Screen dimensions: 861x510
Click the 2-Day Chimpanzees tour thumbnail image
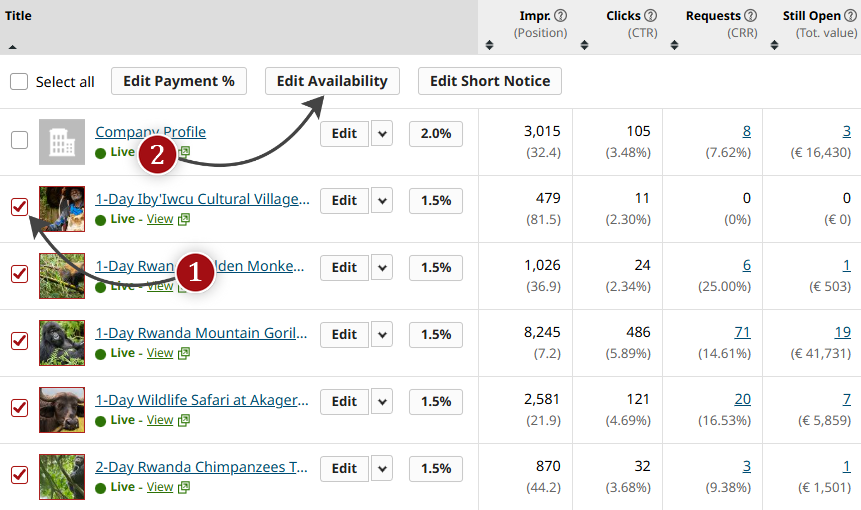coord(62,476)
